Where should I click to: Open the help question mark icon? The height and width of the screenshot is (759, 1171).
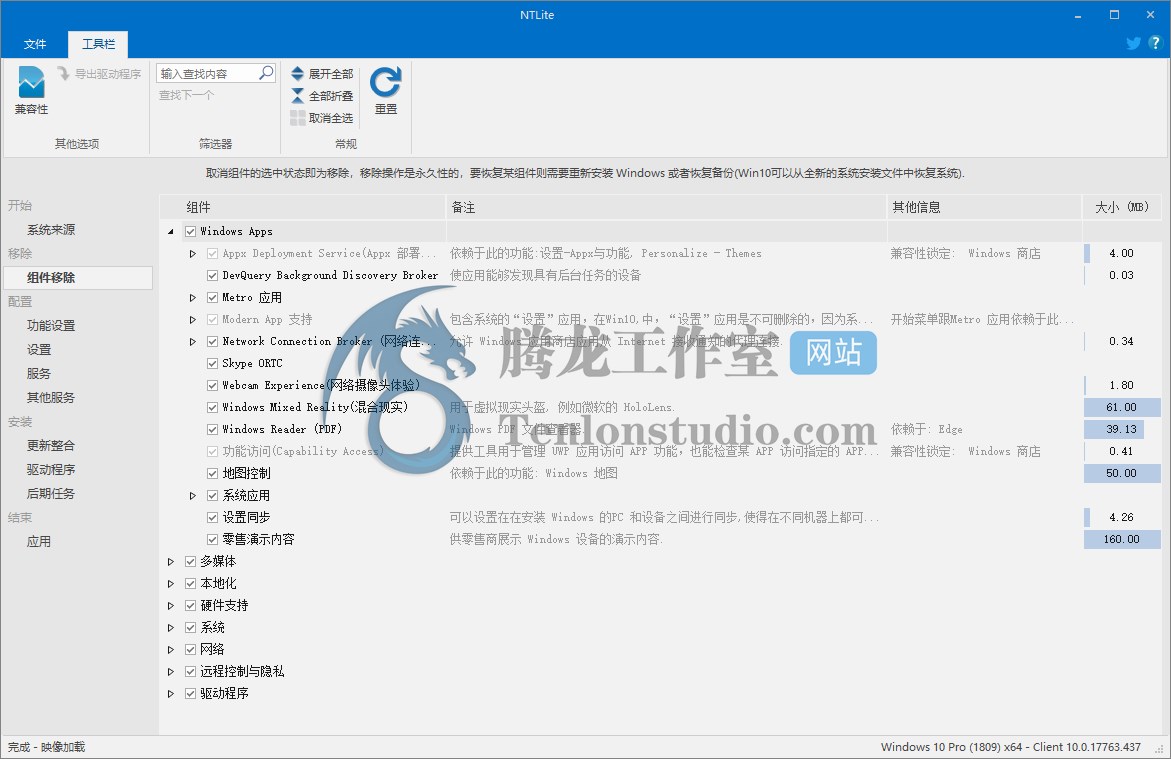[1155, 43]
